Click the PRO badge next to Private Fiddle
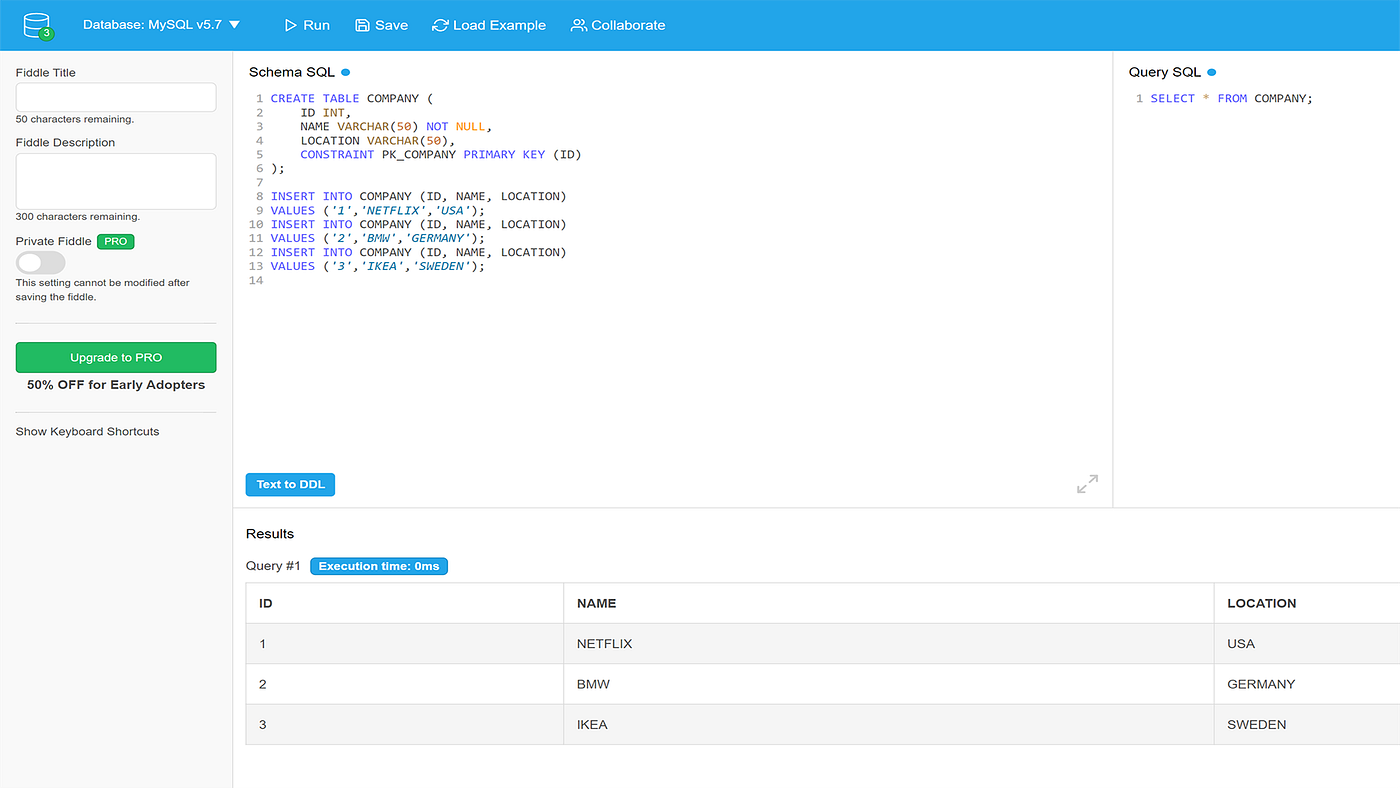The image size is (1400, 788). 115,241
